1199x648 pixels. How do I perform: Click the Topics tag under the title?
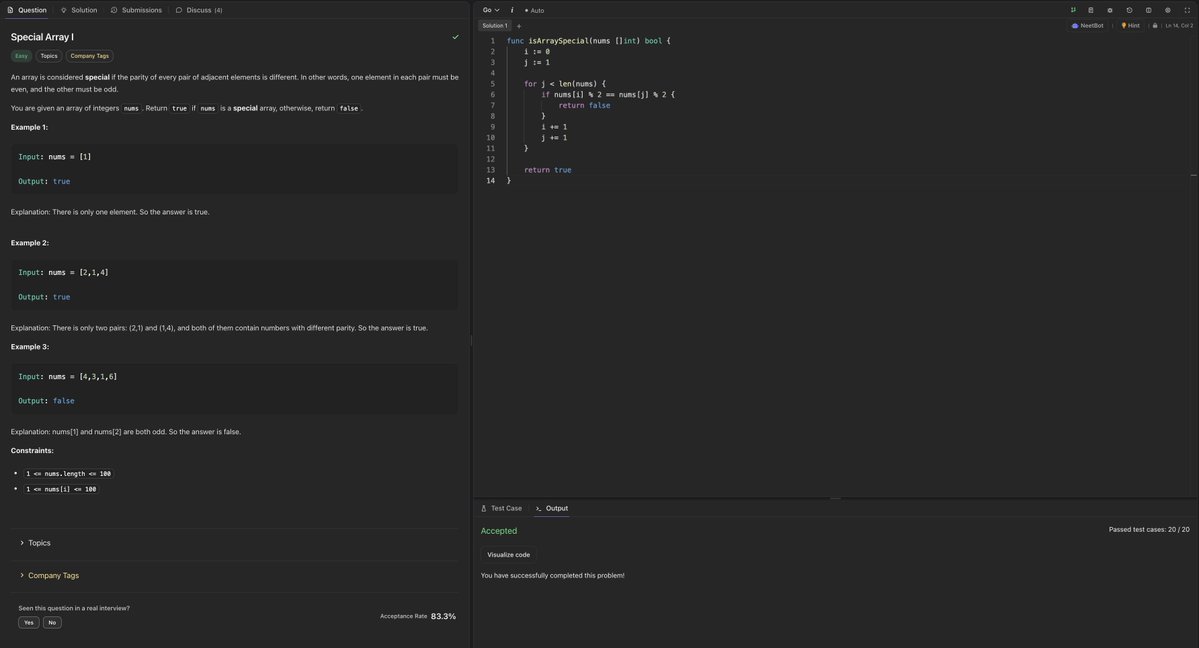click(49, 56)
